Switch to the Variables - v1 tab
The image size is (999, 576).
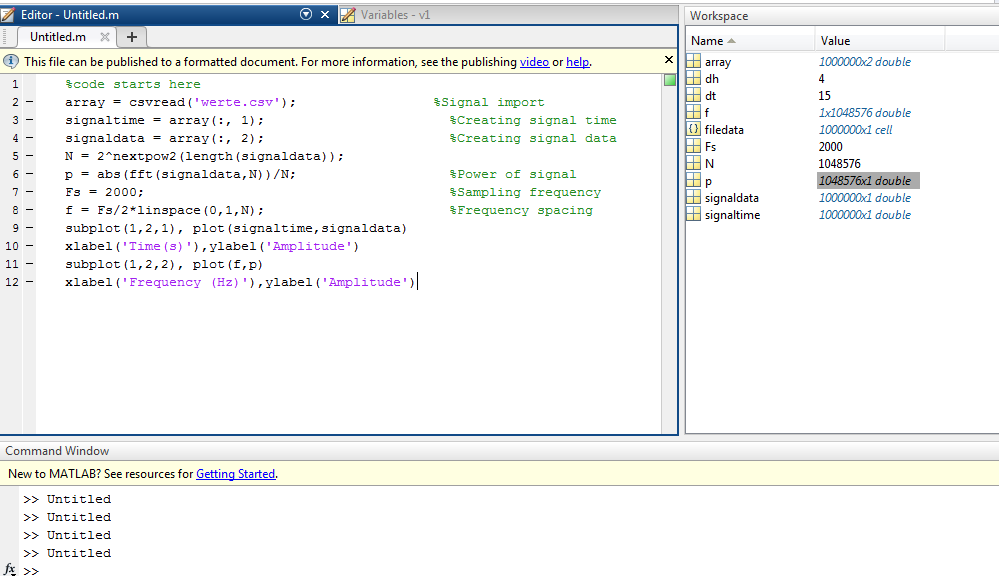coord(395,15)
